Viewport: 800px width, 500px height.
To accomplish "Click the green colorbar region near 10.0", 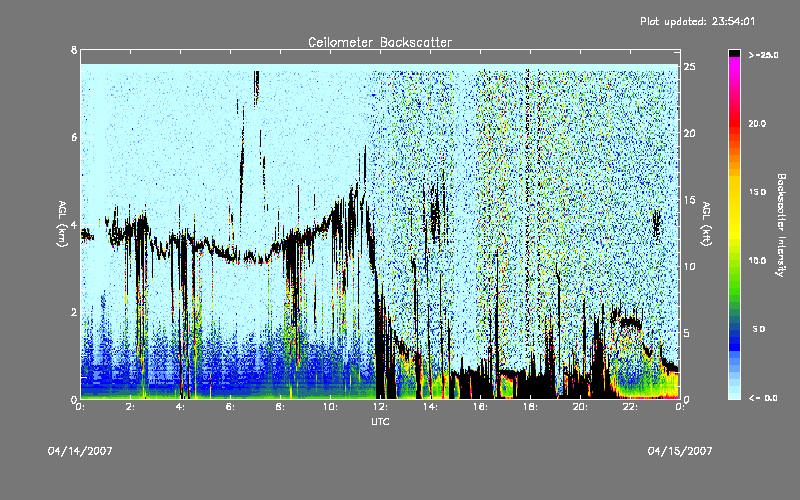I will [734, 261].
